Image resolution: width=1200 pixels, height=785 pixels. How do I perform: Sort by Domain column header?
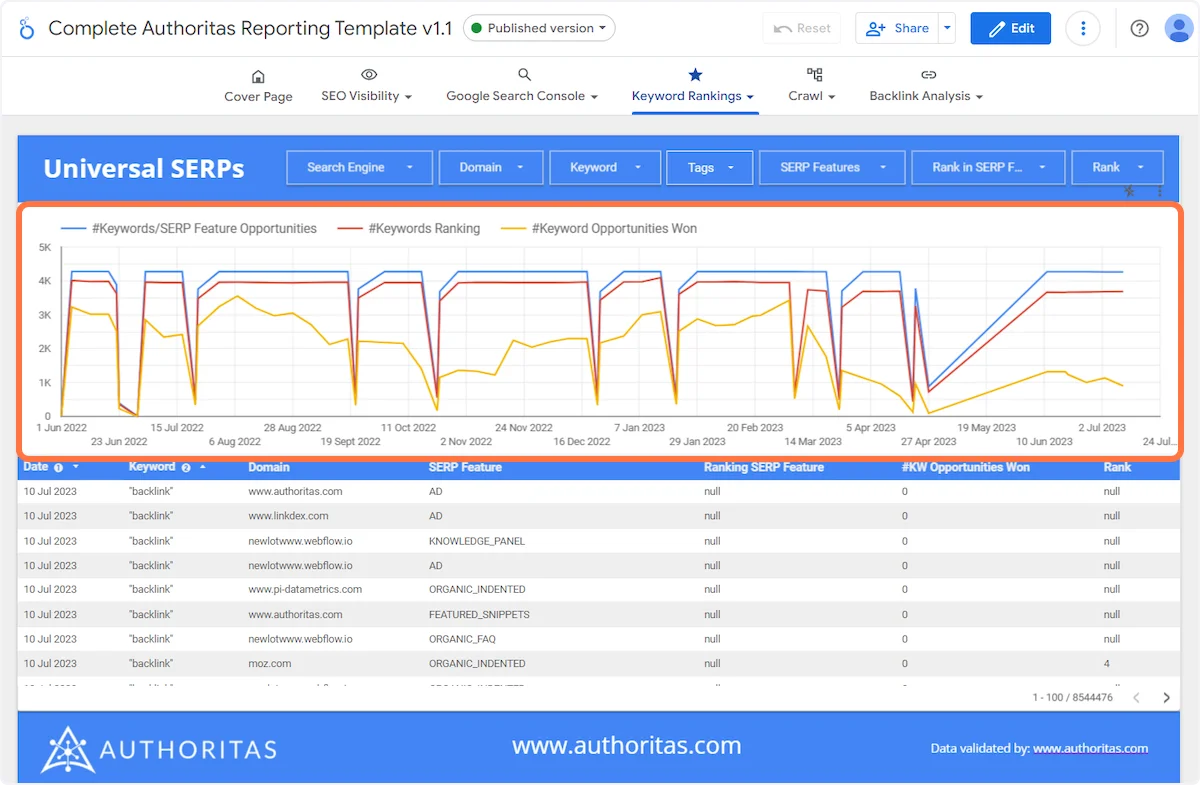click(269, 467)
